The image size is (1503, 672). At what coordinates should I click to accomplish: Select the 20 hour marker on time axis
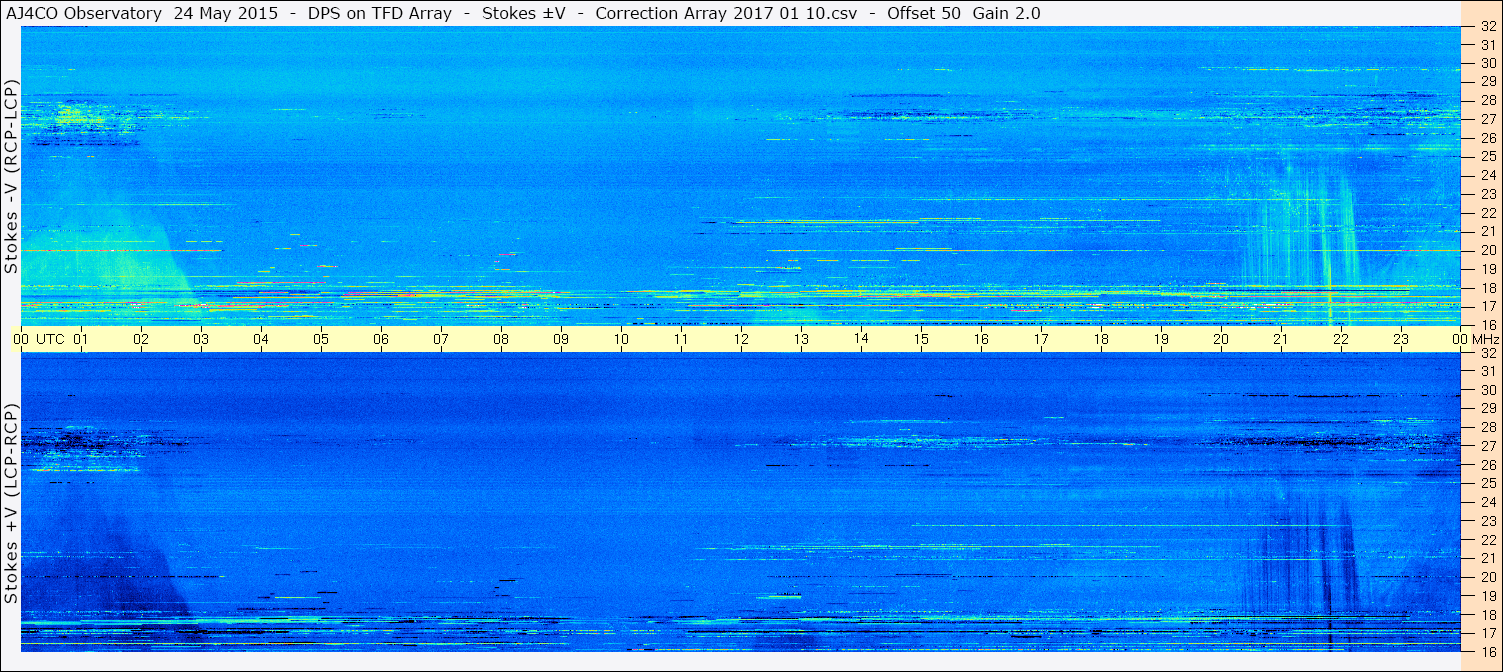click(x=1221, y=339)
